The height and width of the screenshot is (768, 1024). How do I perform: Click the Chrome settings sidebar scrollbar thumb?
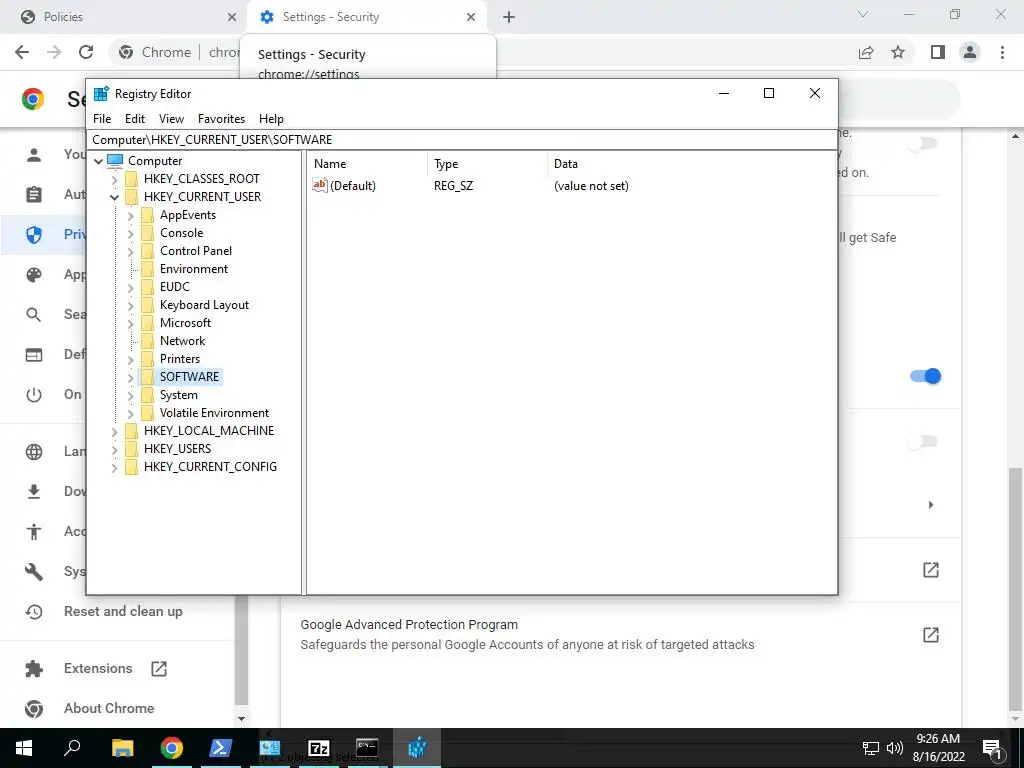[x=241, y=651]
